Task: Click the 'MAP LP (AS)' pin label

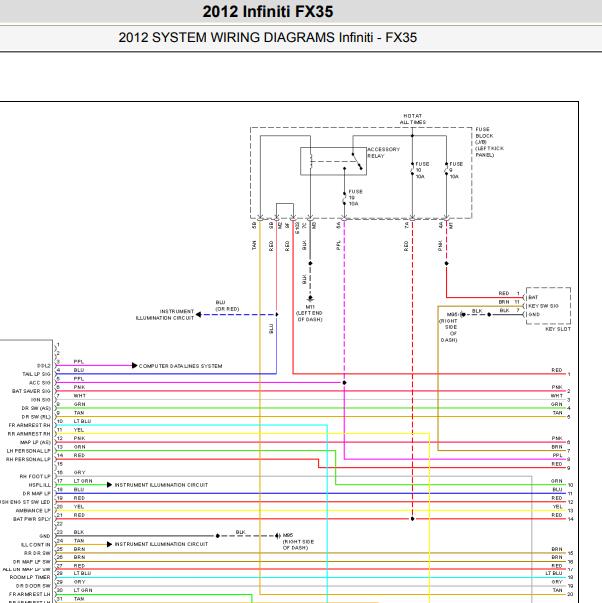Action: (35, 442)
